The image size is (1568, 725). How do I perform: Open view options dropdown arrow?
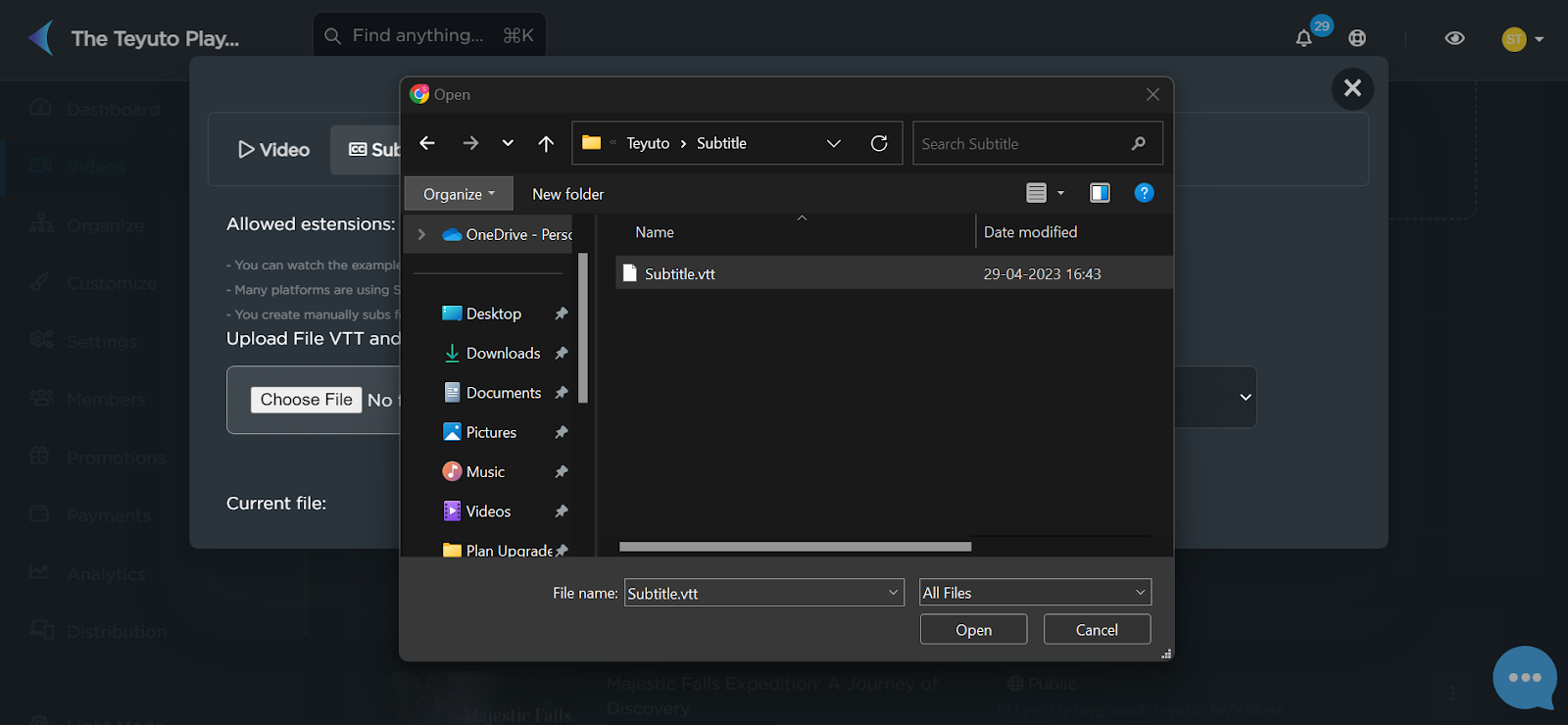pyautogui.click(x=1060, y=193)
